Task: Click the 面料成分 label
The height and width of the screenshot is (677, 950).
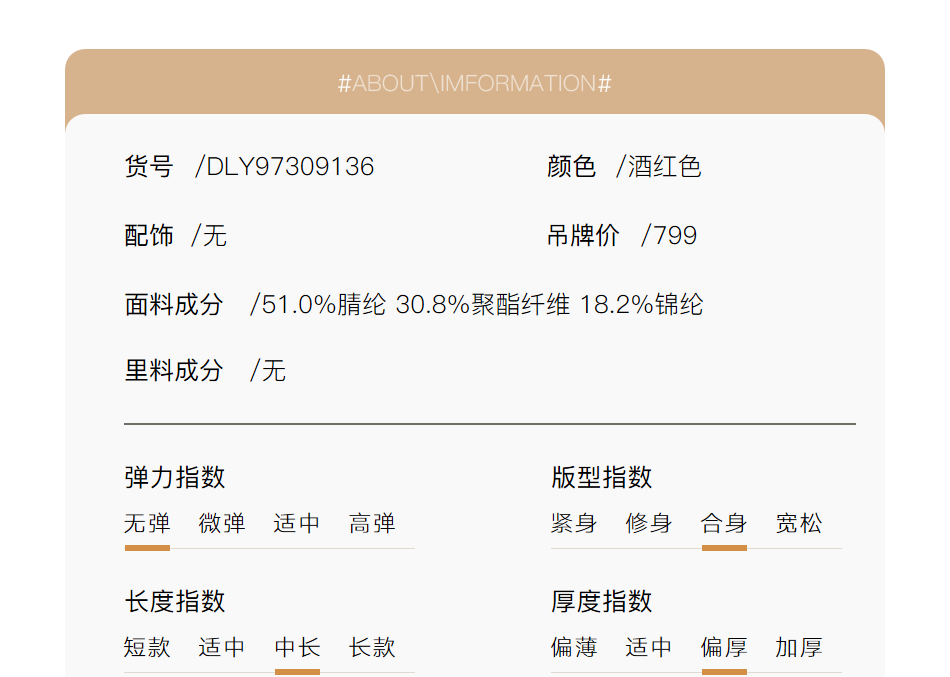Action: coord(174,304)
